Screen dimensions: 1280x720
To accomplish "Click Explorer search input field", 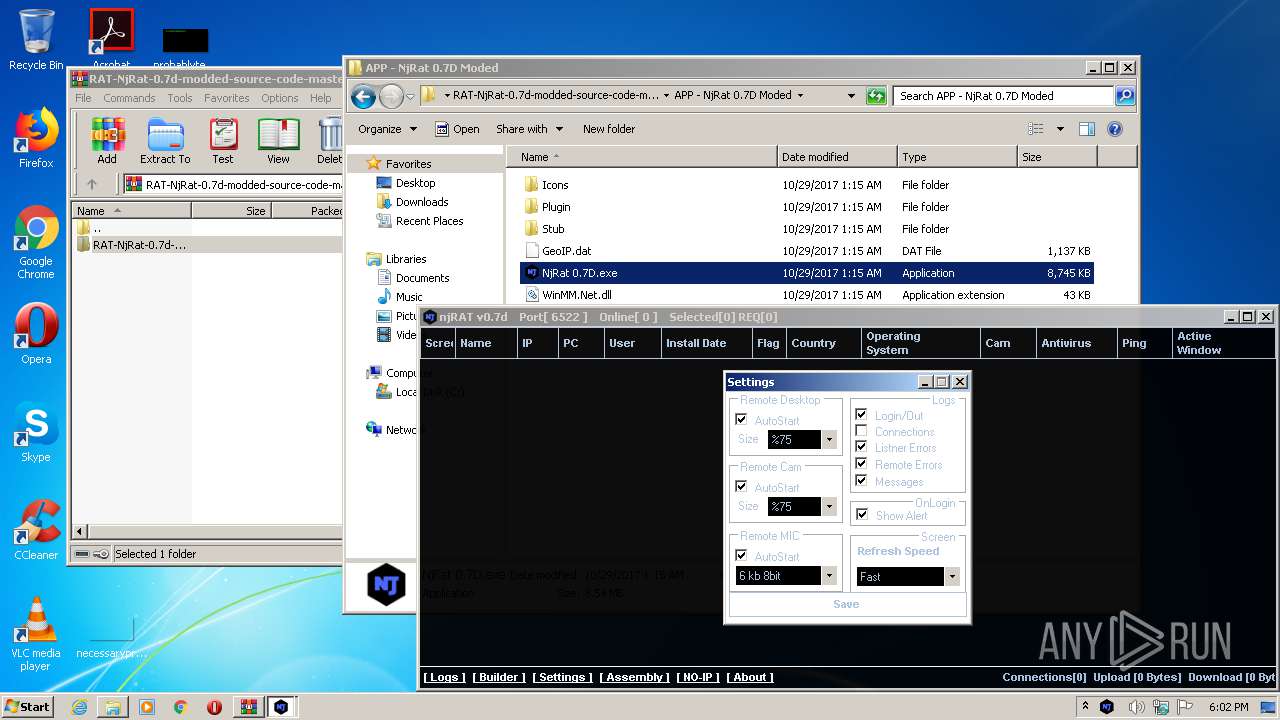I will coord(1003,96).
